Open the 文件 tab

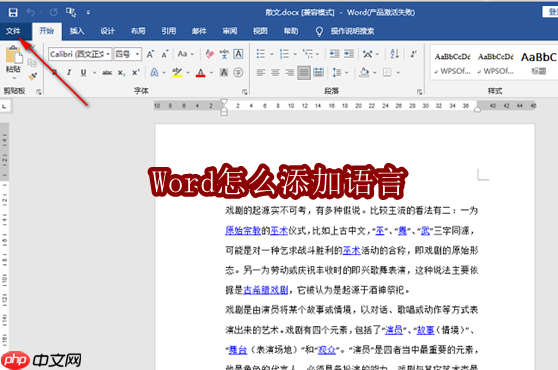pos(13,31)
